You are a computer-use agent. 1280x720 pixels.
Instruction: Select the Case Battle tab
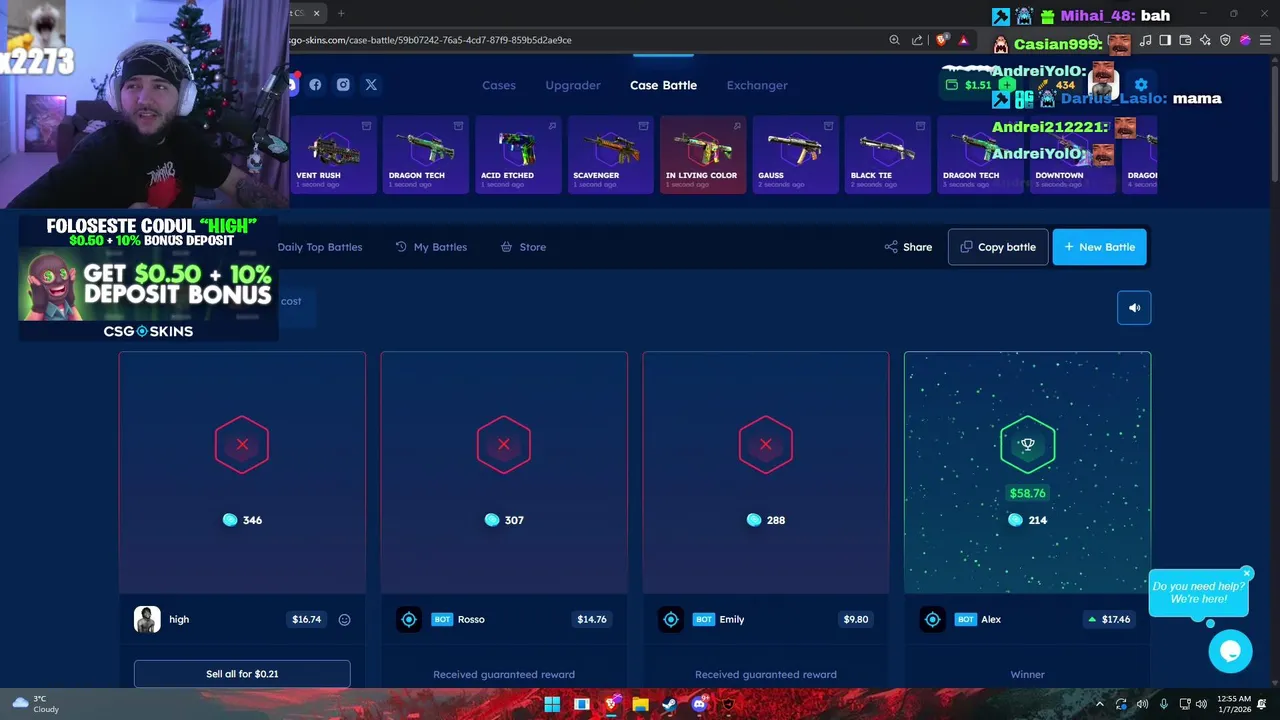(x=663, y=85)
